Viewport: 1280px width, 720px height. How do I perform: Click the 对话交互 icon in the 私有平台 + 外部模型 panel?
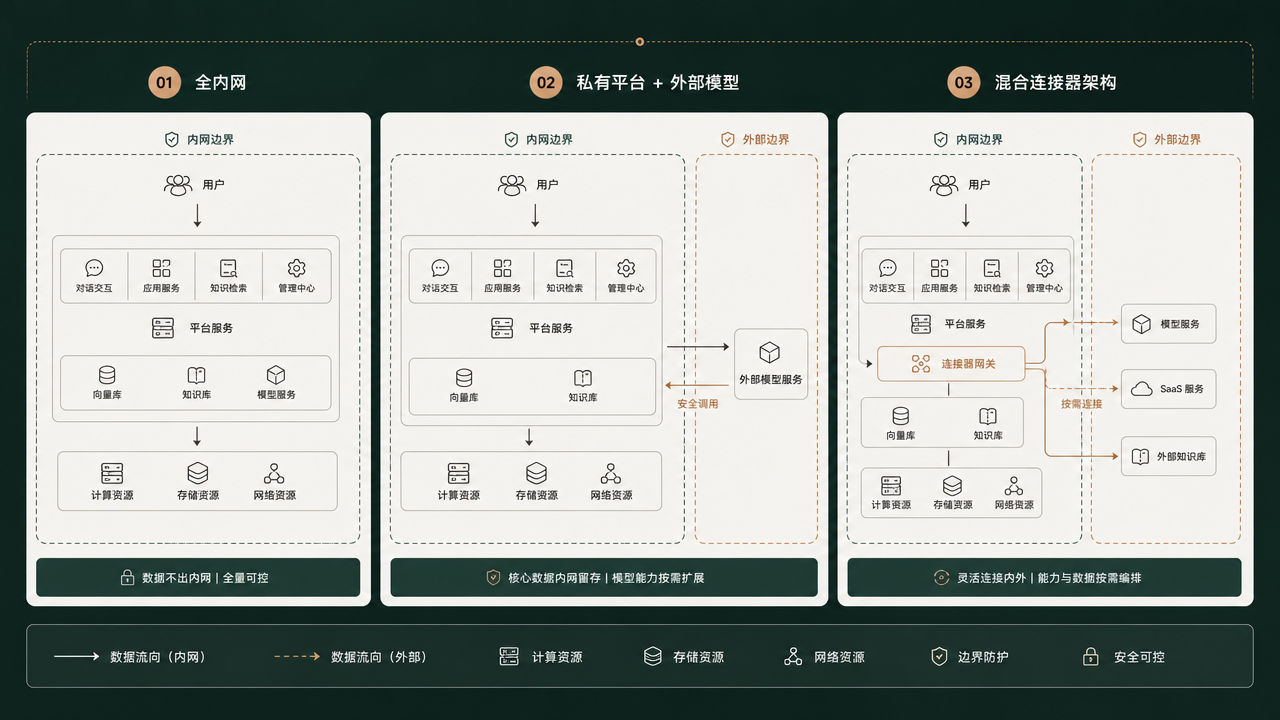[440, 268]
